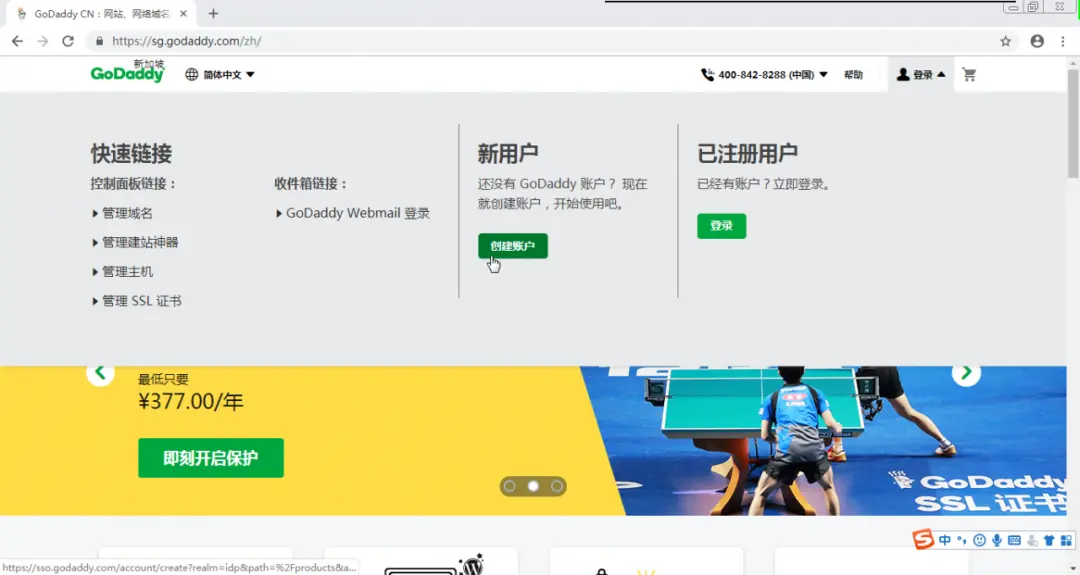Go back in browser history
The image size is (1080, 575).
(17, 41)
